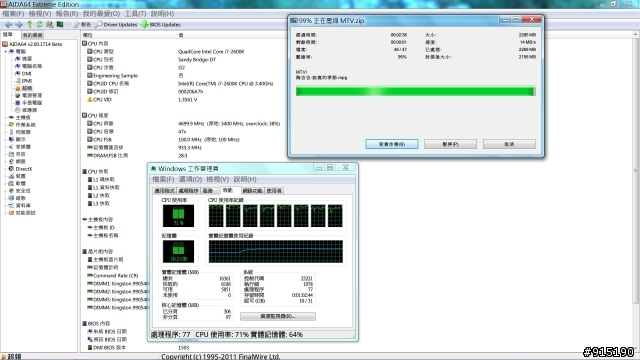
Task: Click the 安全性 shield tree icon
Action: 11,191
